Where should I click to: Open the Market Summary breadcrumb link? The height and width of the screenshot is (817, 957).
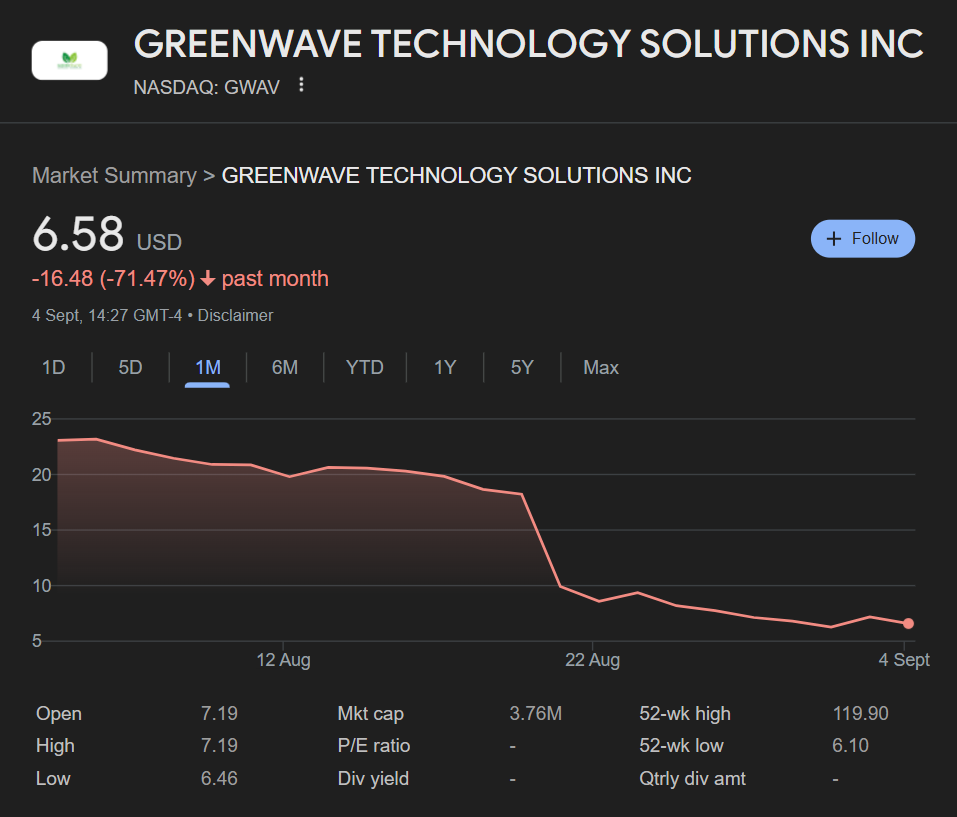tap(114, 176)
